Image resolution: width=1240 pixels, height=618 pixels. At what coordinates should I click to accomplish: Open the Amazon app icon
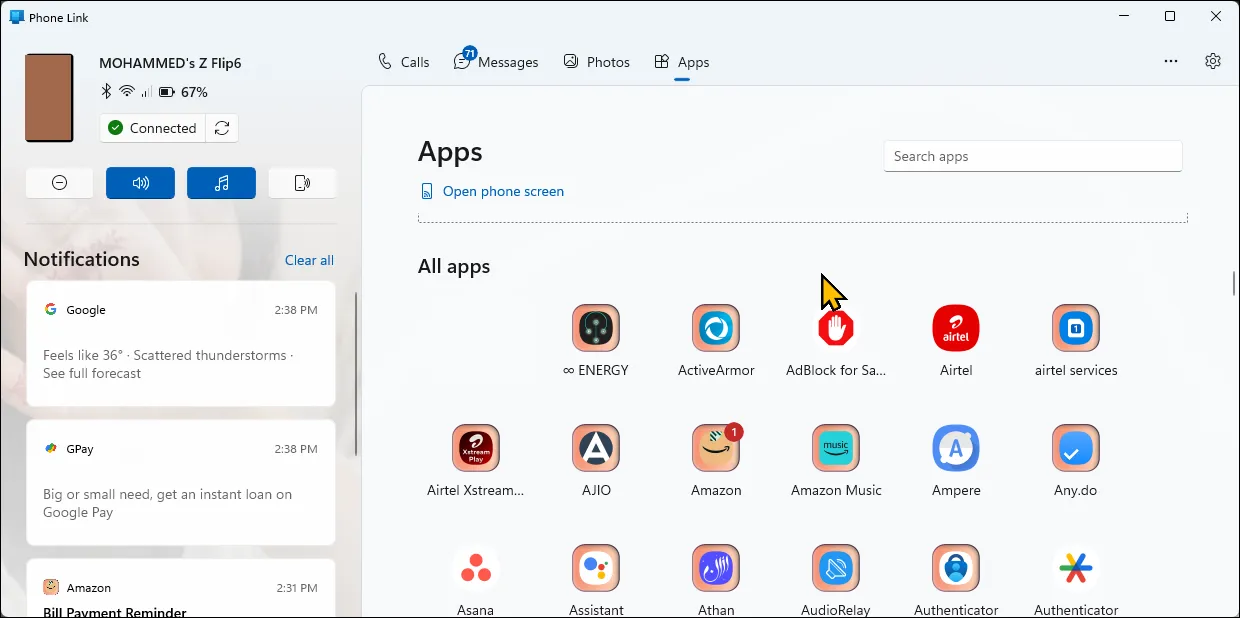click(x=716, y=448)
